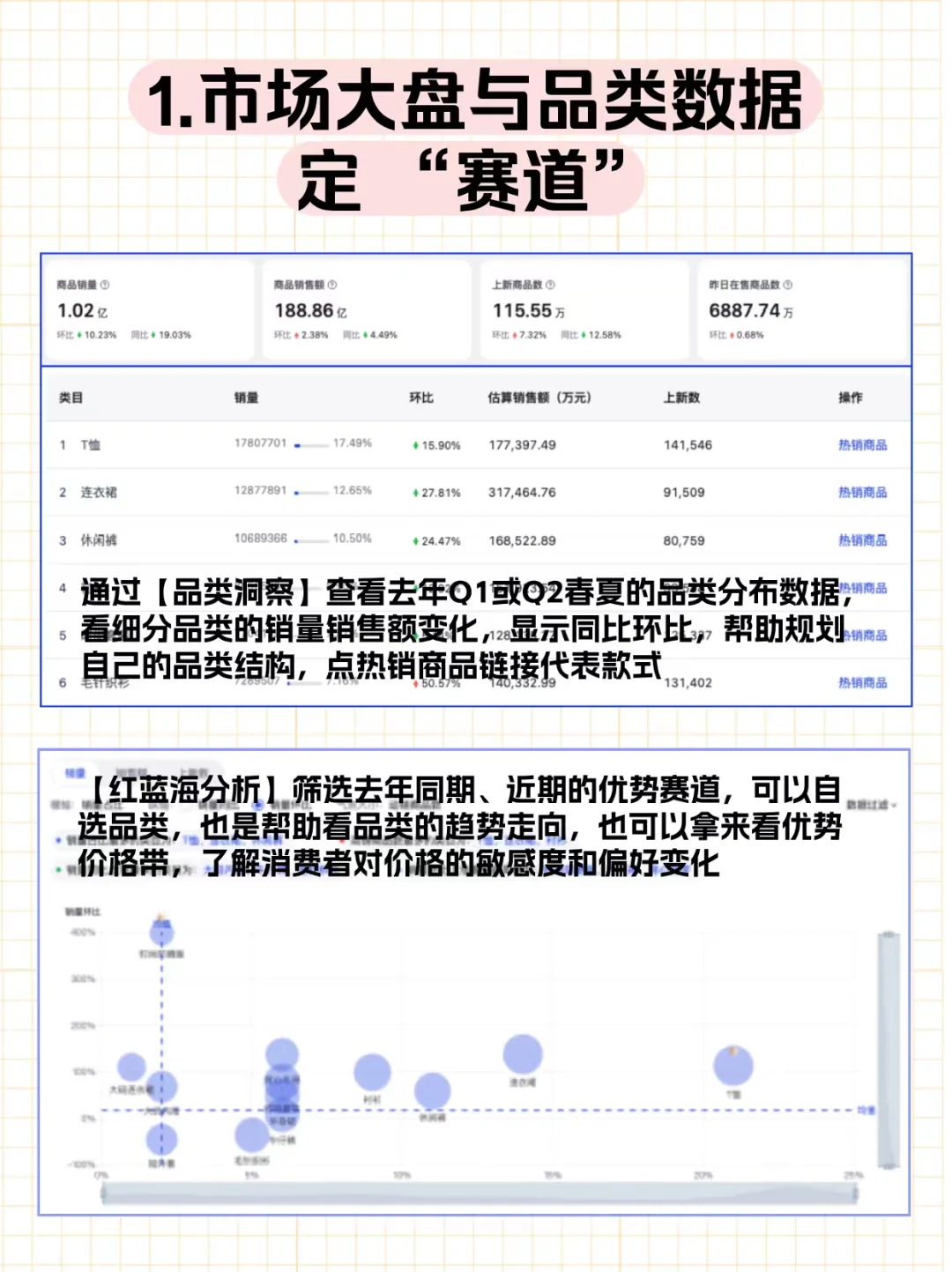Click the sales figure 17807701
The height and width of the screenshot is (1272, 952).
coord(260,443)
